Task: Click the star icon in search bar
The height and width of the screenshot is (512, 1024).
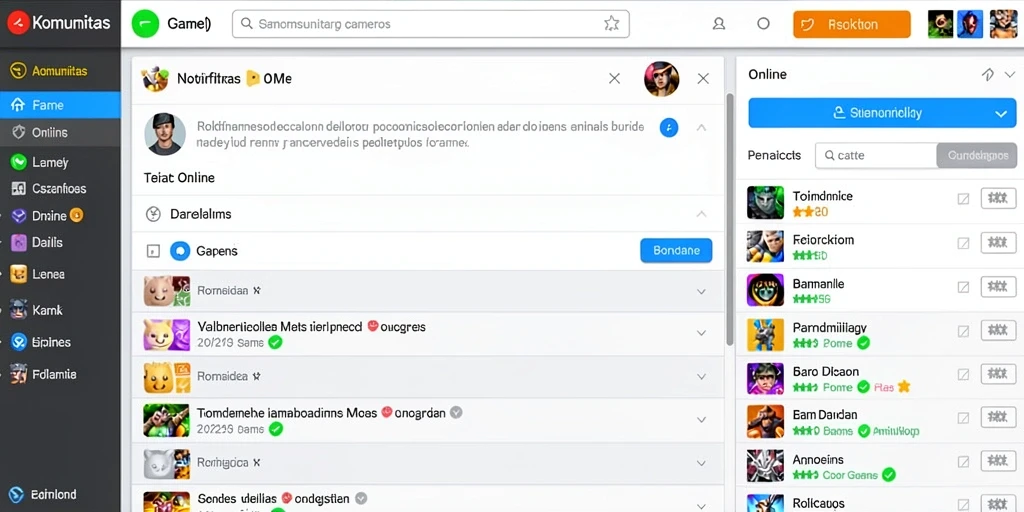Action: [611, 24]
